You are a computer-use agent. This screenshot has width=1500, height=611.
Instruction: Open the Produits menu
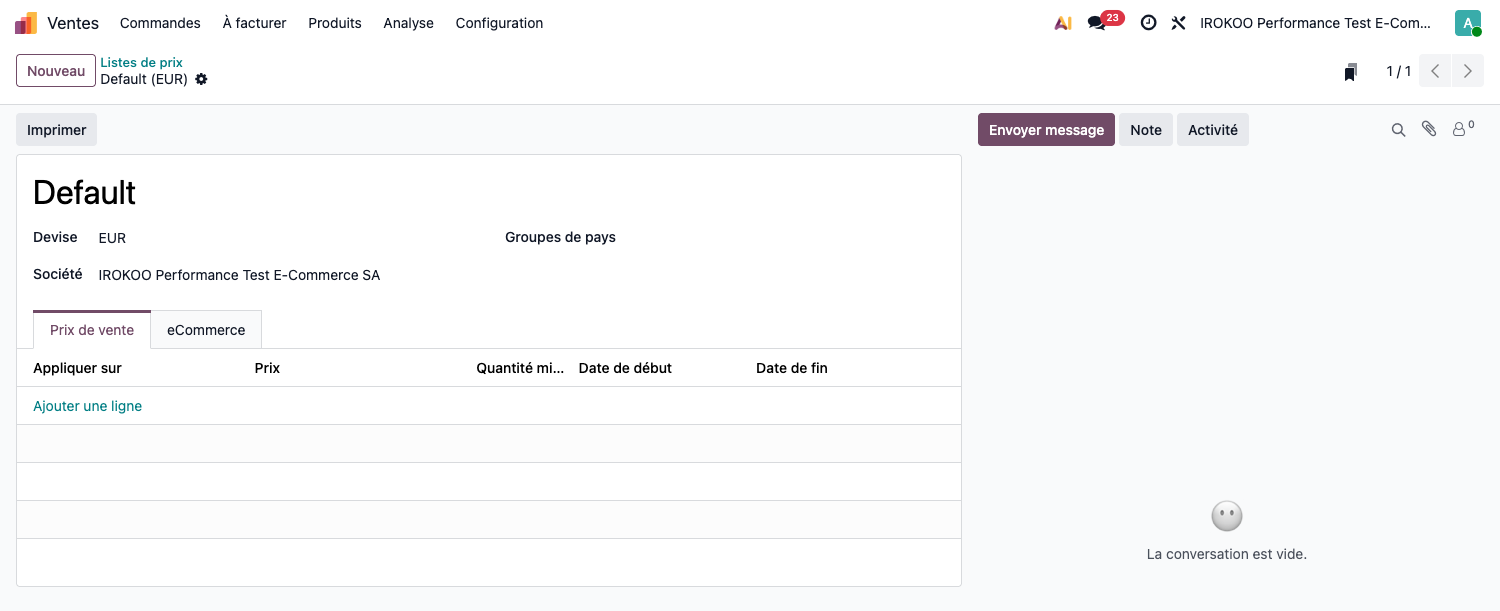(x=335, y=23)
